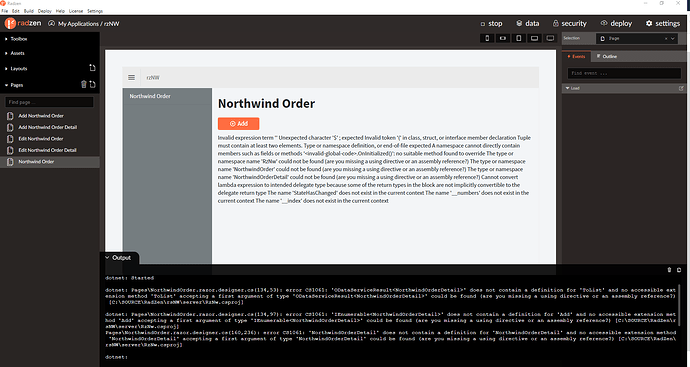This screenshot has width=690, height=367.
Task: Open the Deploy menu in menu bar
Action: coord(44,11)
